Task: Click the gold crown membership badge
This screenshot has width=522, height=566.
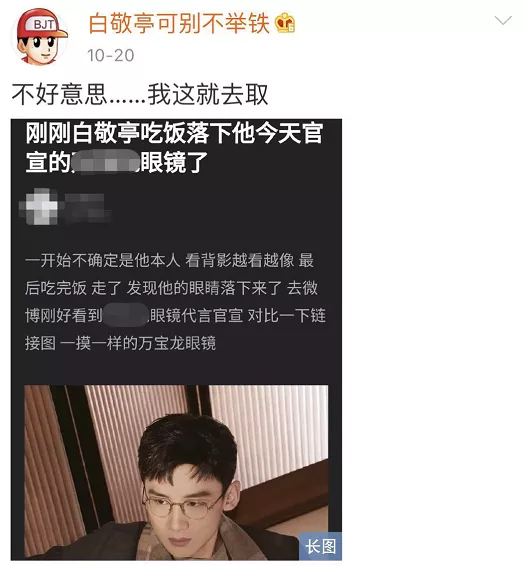Action: (x=285, y=23)
